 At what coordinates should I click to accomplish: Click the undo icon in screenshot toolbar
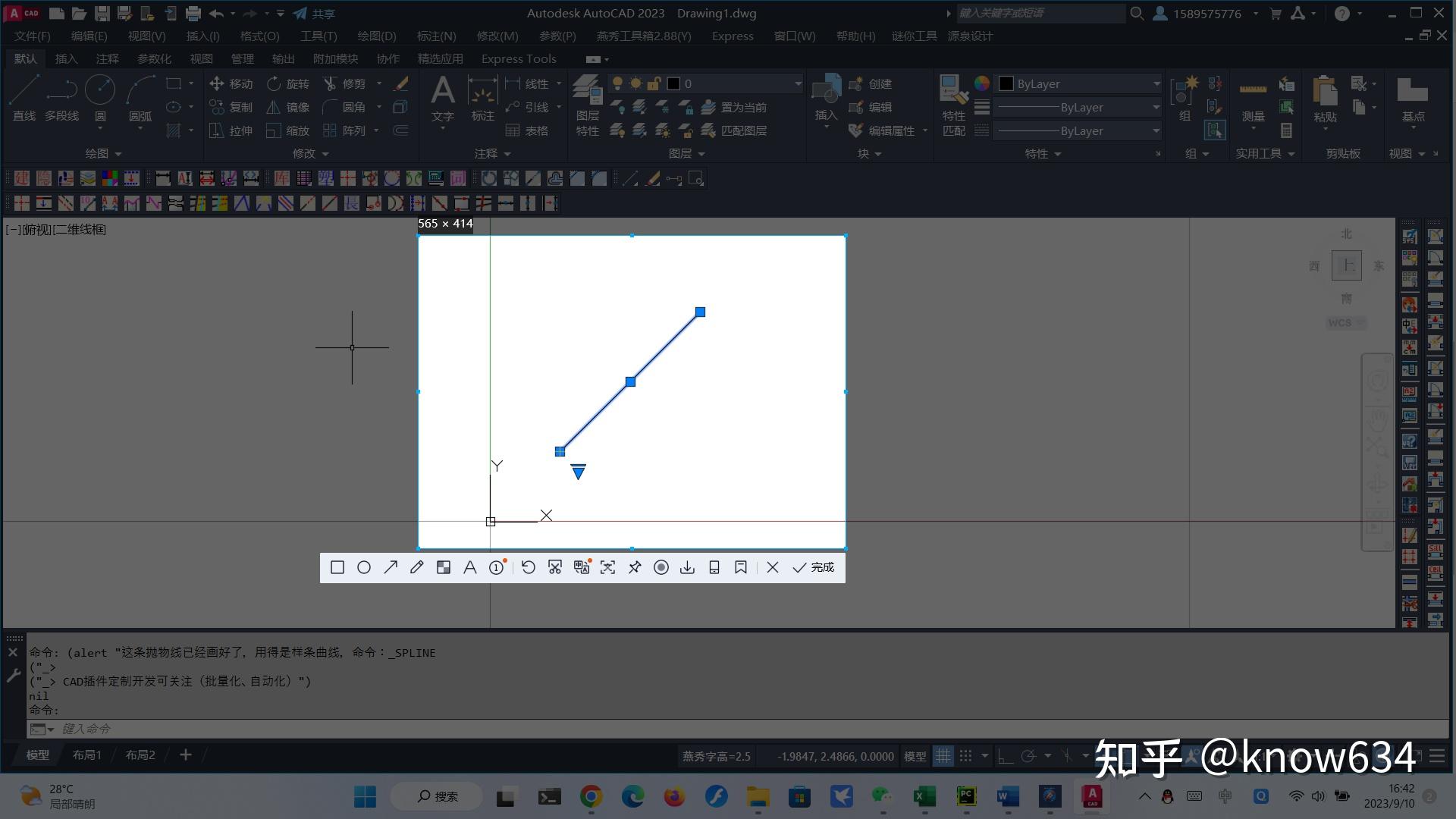coord(529,567)
